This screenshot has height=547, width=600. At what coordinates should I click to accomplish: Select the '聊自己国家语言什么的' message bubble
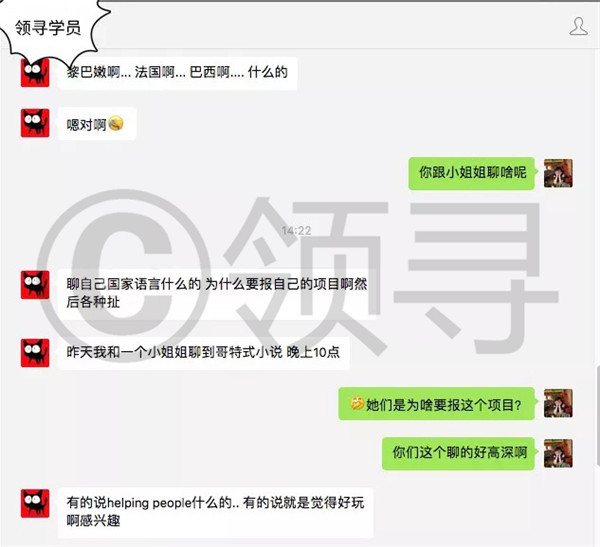pos(217,294)
